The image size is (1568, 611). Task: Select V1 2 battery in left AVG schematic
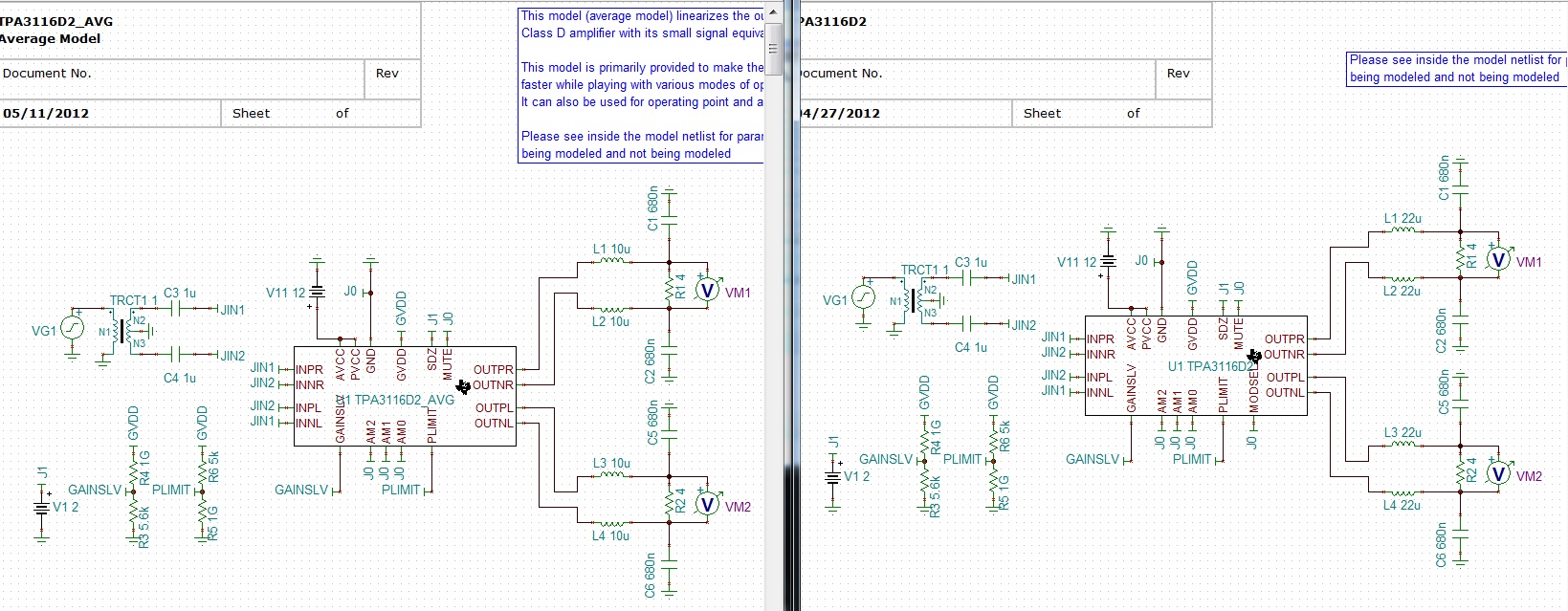pyautogui.click(x=42, y=507)
